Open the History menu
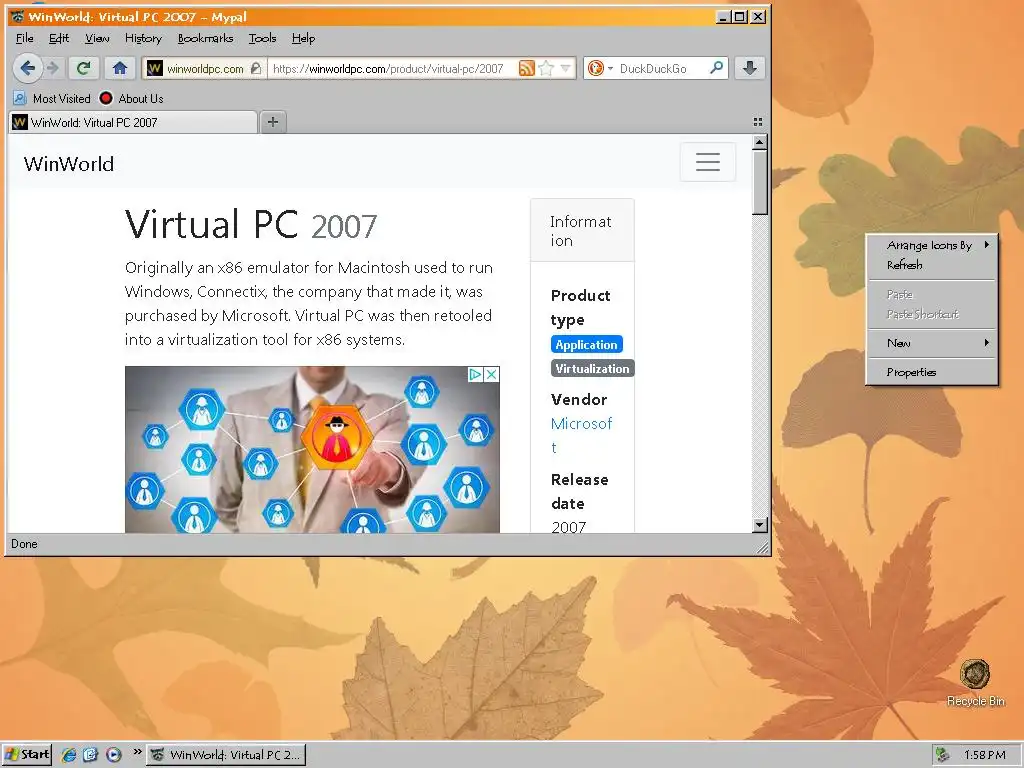The image size is (1024, 768). [x=143, y=39]
